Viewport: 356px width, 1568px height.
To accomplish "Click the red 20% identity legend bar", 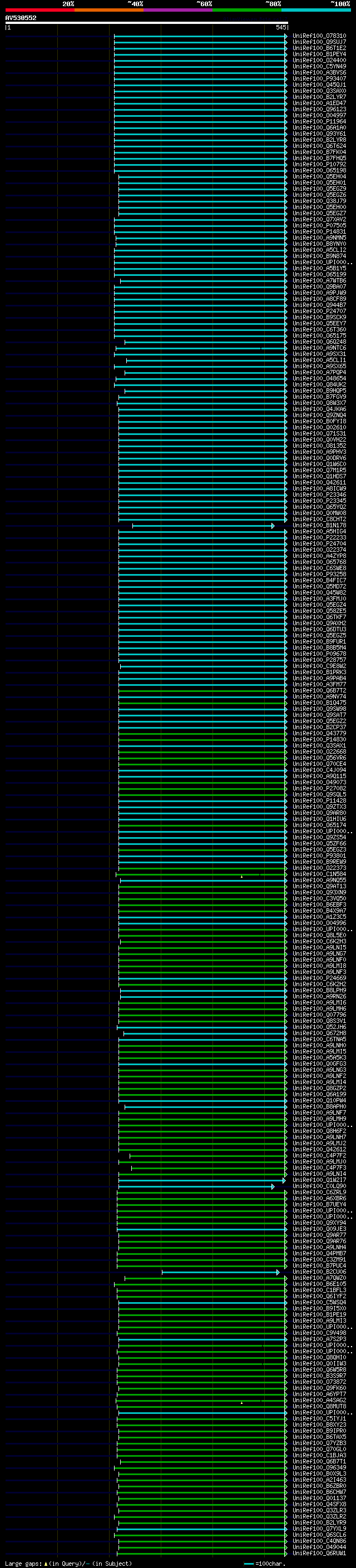I will (39, 10).
